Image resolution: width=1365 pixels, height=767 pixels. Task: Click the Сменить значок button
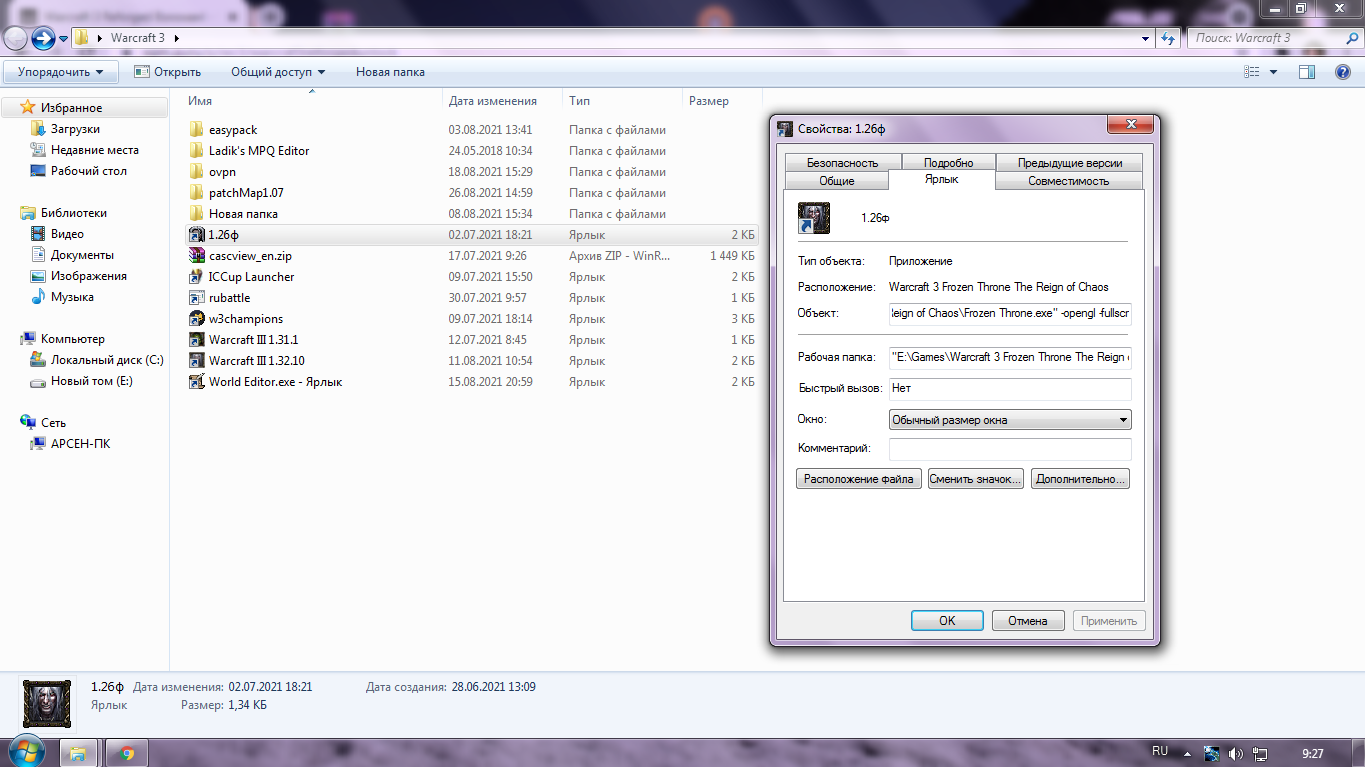[976, 479]
